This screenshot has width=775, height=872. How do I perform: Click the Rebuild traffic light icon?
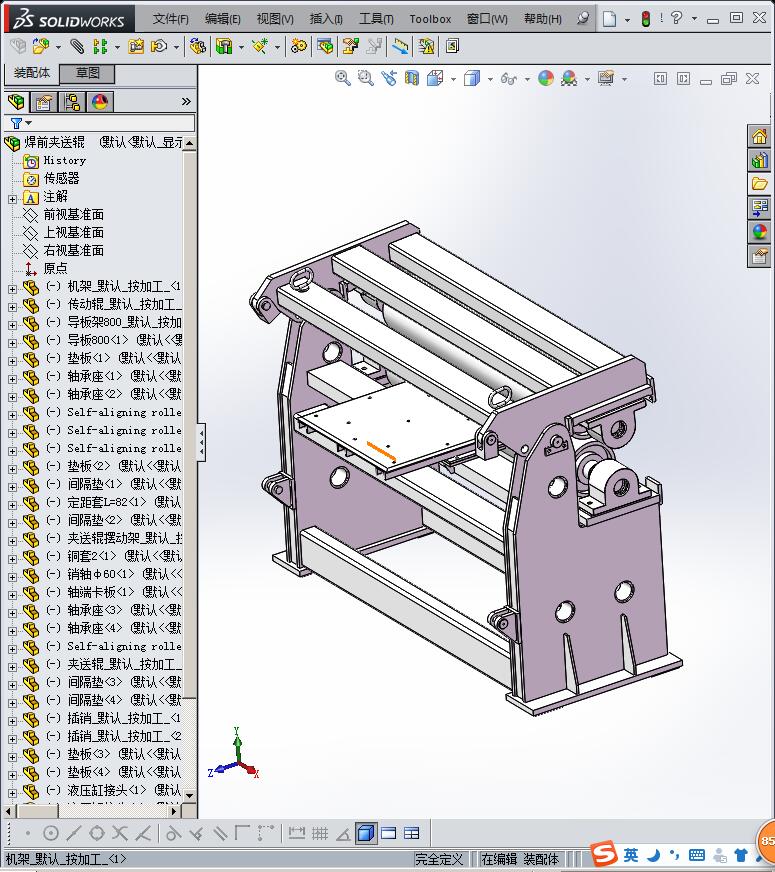[x=645, y=19]
